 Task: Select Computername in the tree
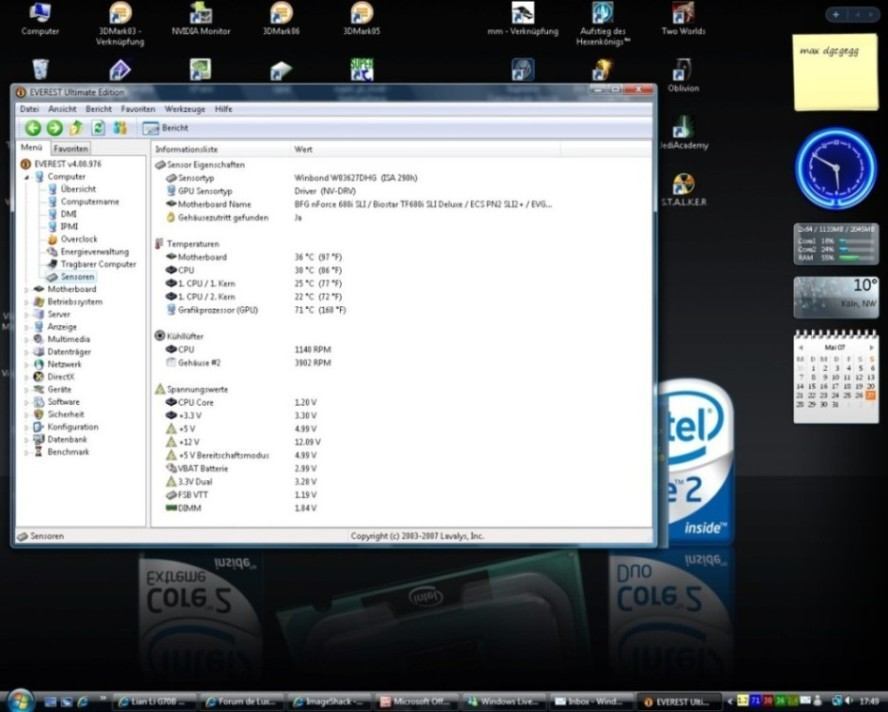(90, 202)
